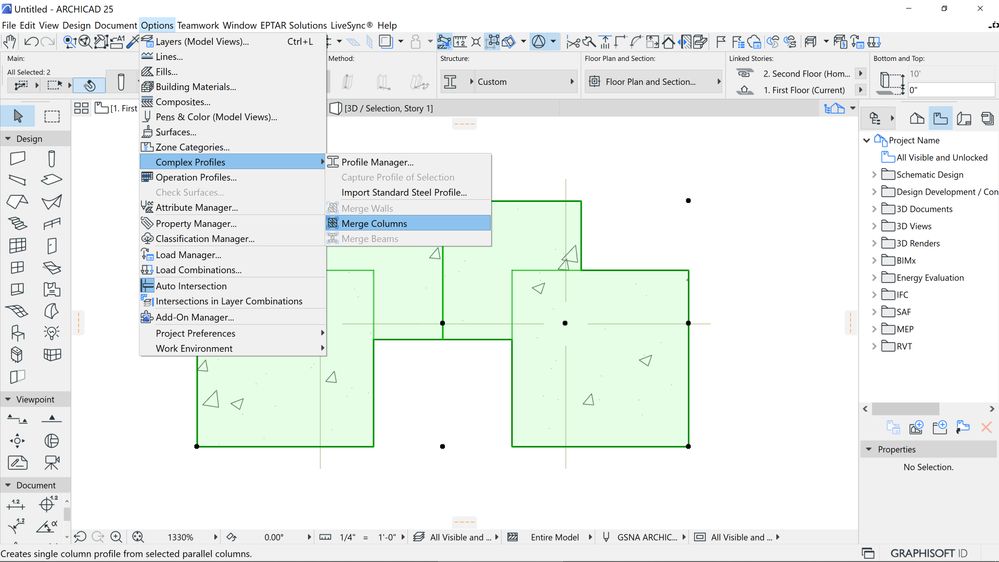The height and width of the screenshot is (562, 999).
Task: Collapse the Project Name tree root
Action: (866, 140)
